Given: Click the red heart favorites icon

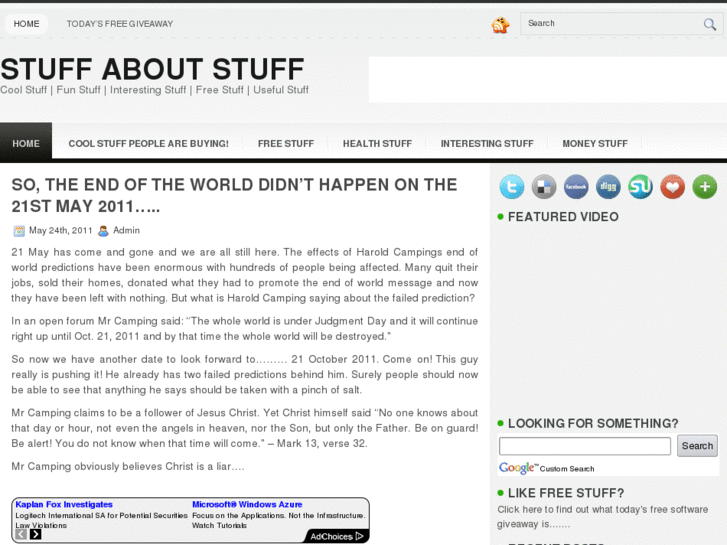Looking at the screenshot, I should [x=672, y=186].
